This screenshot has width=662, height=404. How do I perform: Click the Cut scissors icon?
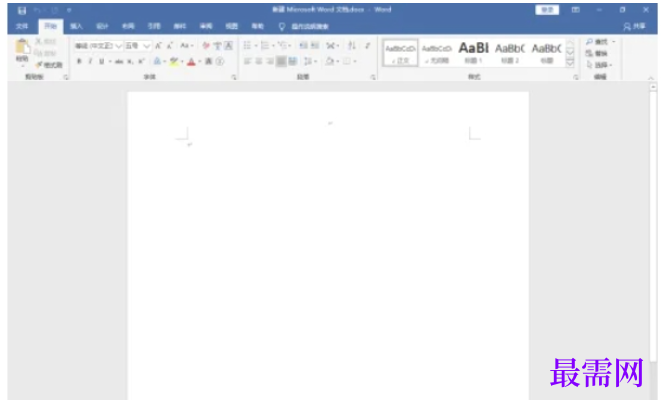(38, 41)
